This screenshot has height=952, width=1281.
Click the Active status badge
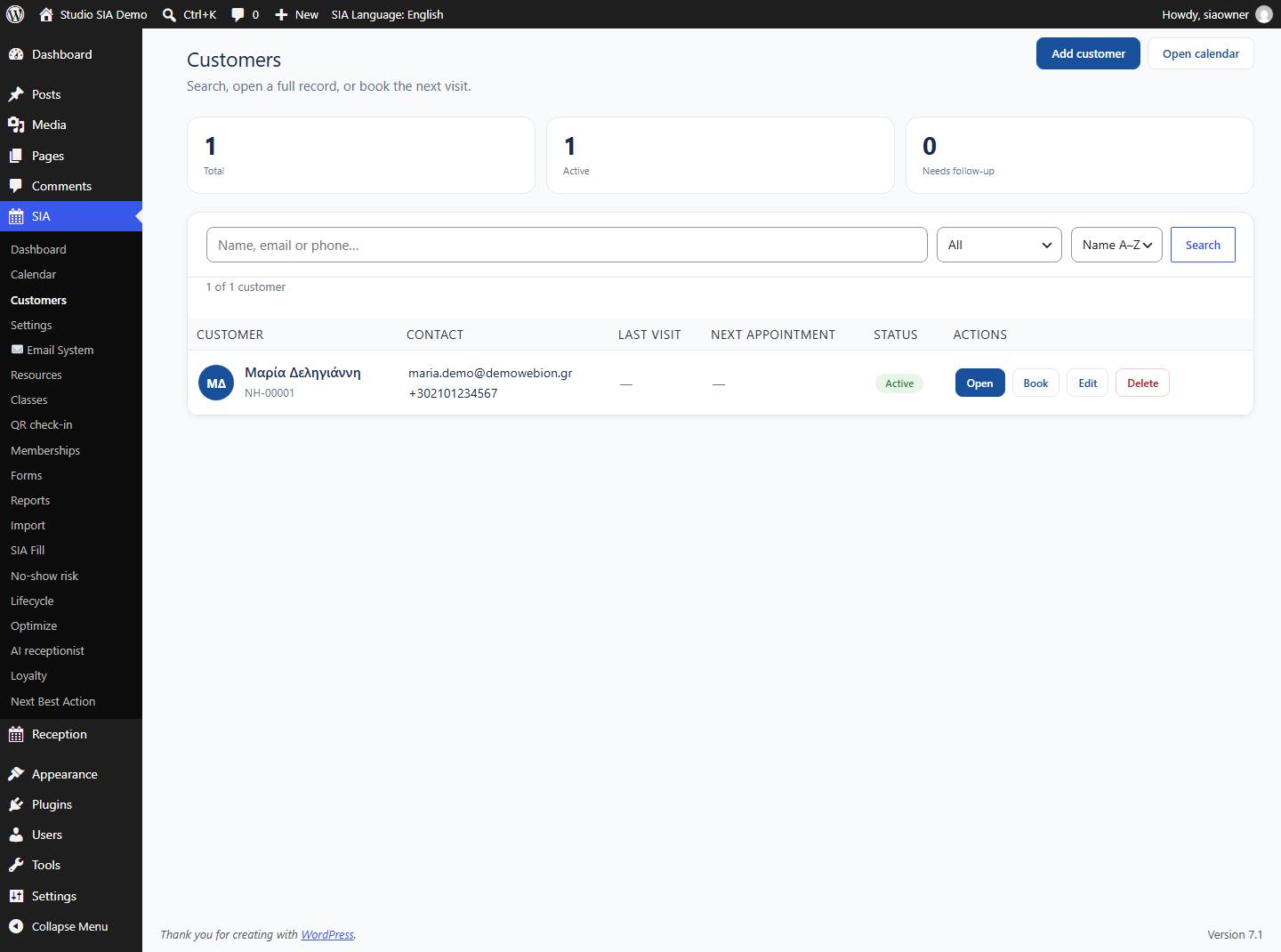coord(899,383)
